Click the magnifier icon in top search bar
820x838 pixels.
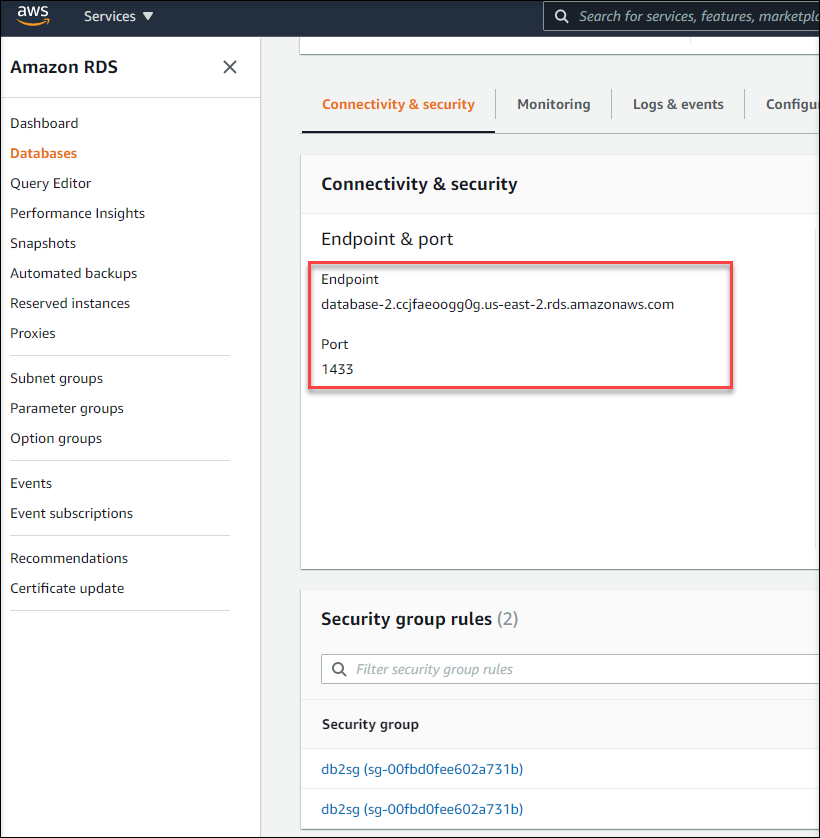pos(561,16)
